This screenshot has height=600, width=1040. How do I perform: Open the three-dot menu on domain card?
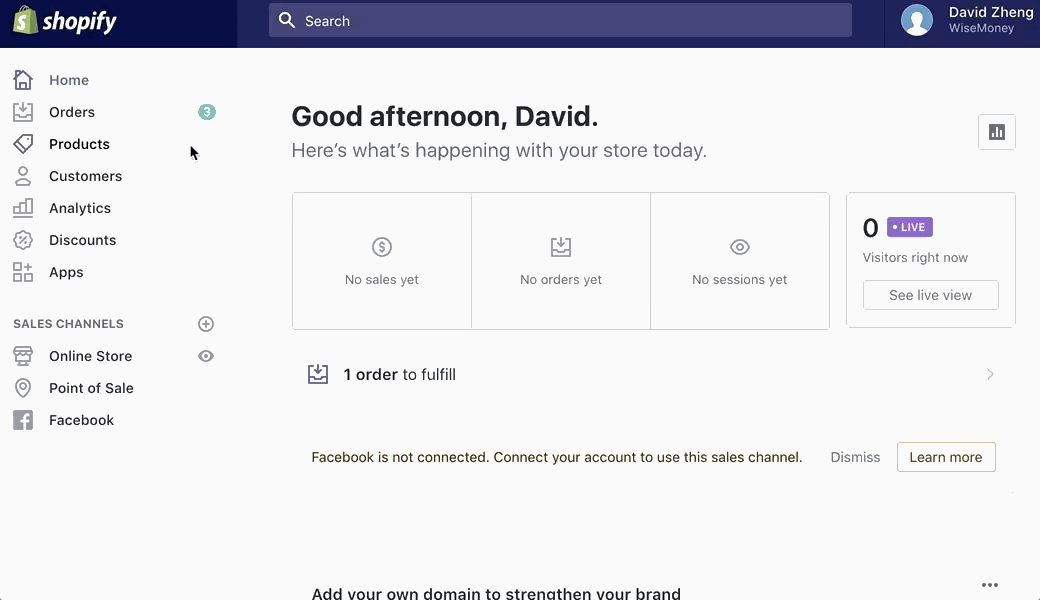coord(990,585)
